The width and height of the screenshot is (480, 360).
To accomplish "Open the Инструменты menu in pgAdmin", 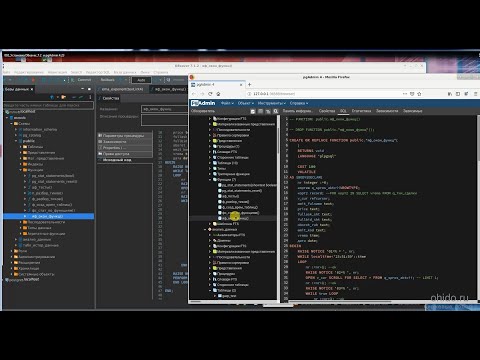I will (x=271, y=103).
